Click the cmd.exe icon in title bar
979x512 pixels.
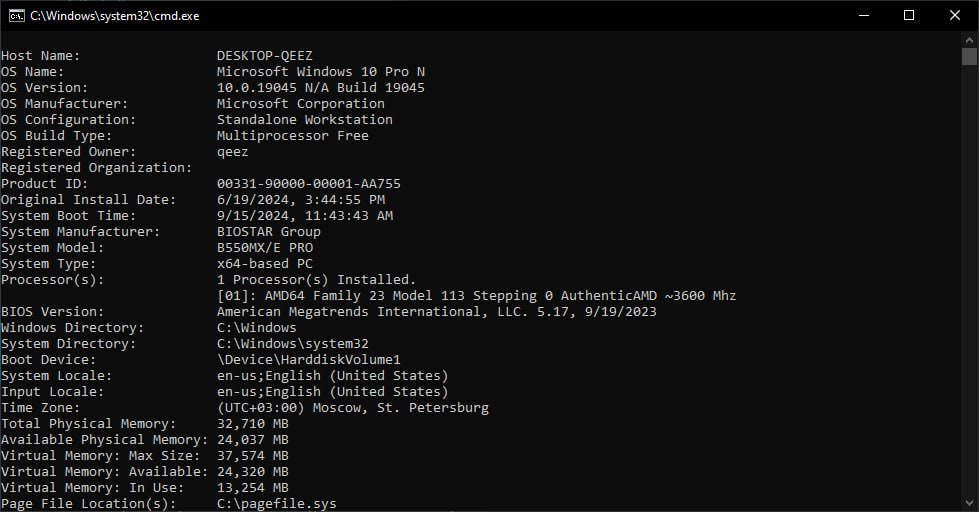(17, 16)
